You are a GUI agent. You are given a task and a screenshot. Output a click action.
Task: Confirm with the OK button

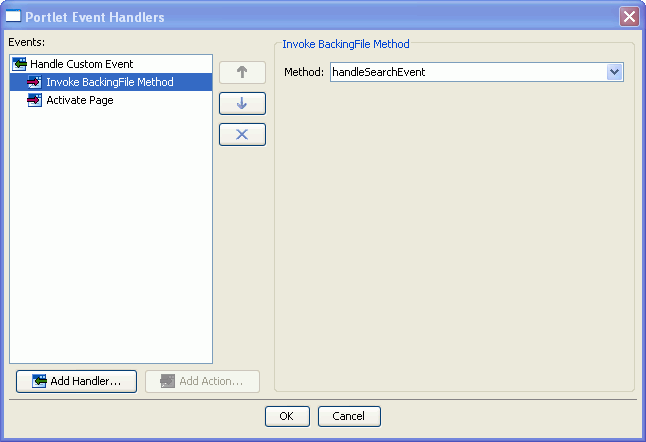coord(287,416)
